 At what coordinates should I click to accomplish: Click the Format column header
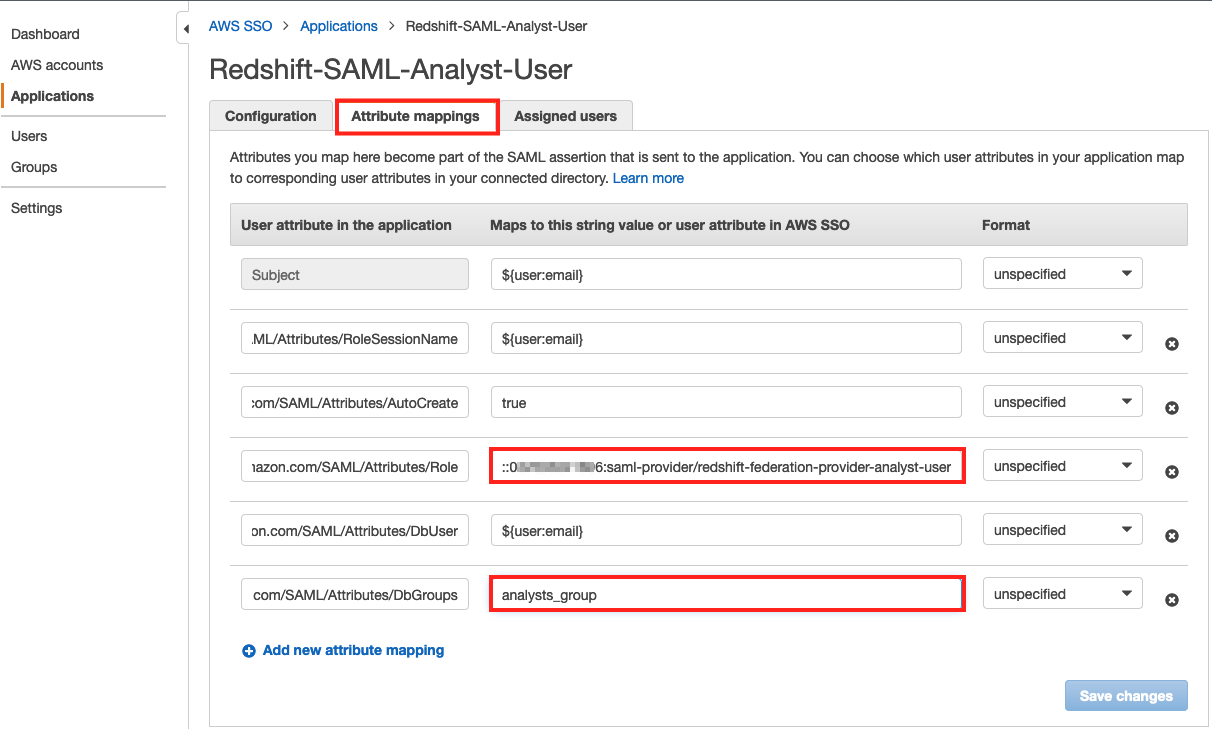point(1006,225)
